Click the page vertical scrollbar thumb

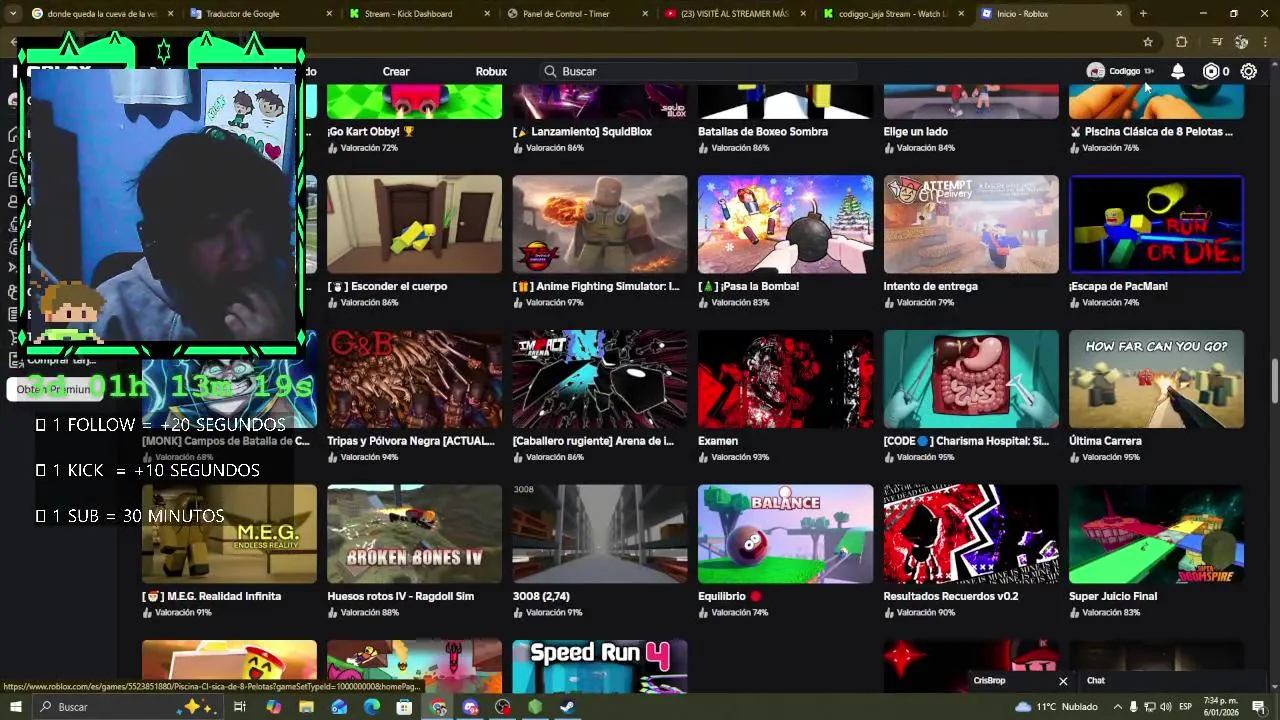[x=1275, y=382]
